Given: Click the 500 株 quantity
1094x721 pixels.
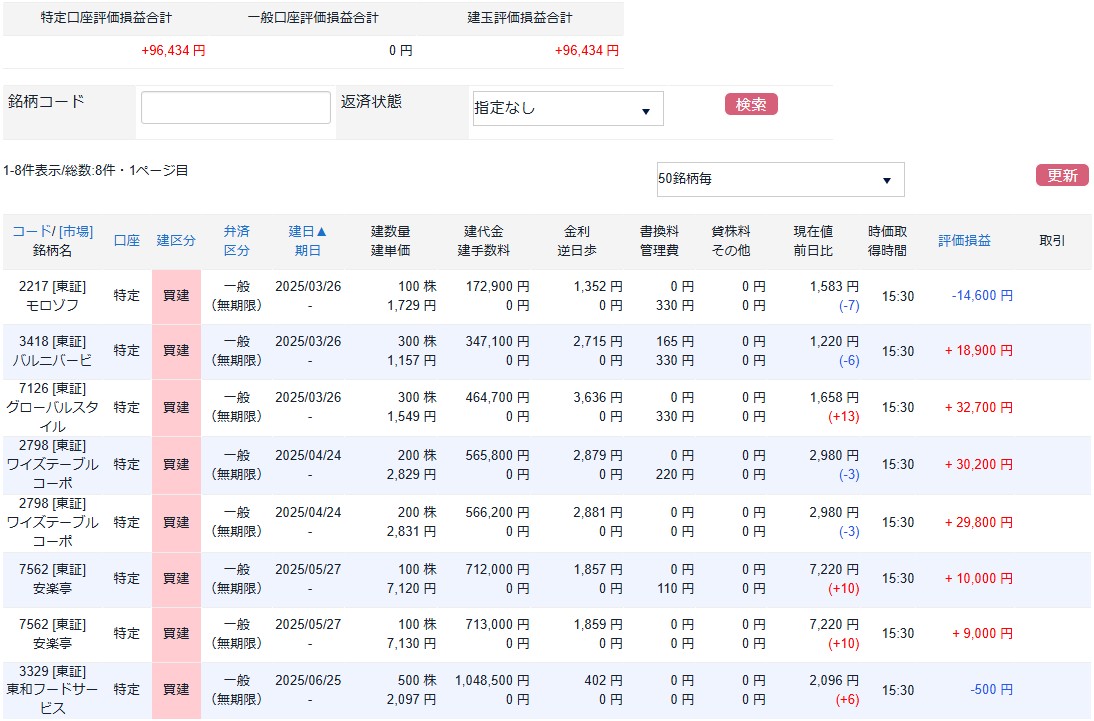Looking at the screenshot, I should tap(417, 681).
